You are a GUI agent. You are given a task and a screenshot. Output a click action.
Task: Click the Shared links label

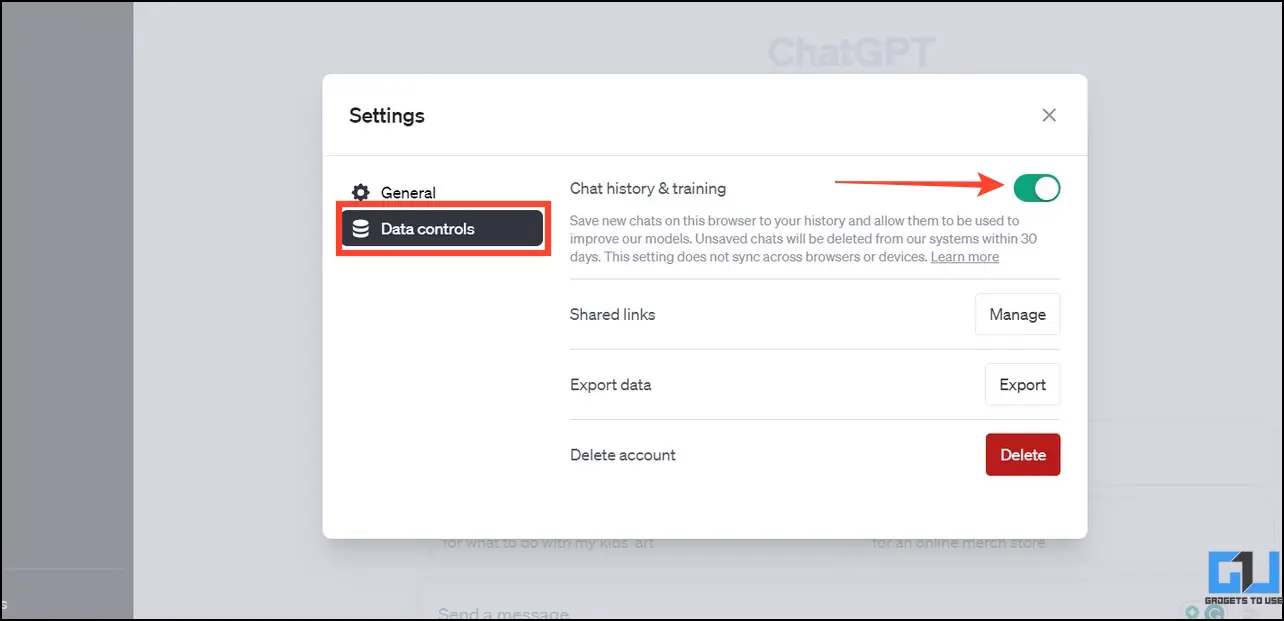click(x=612, y=314)
